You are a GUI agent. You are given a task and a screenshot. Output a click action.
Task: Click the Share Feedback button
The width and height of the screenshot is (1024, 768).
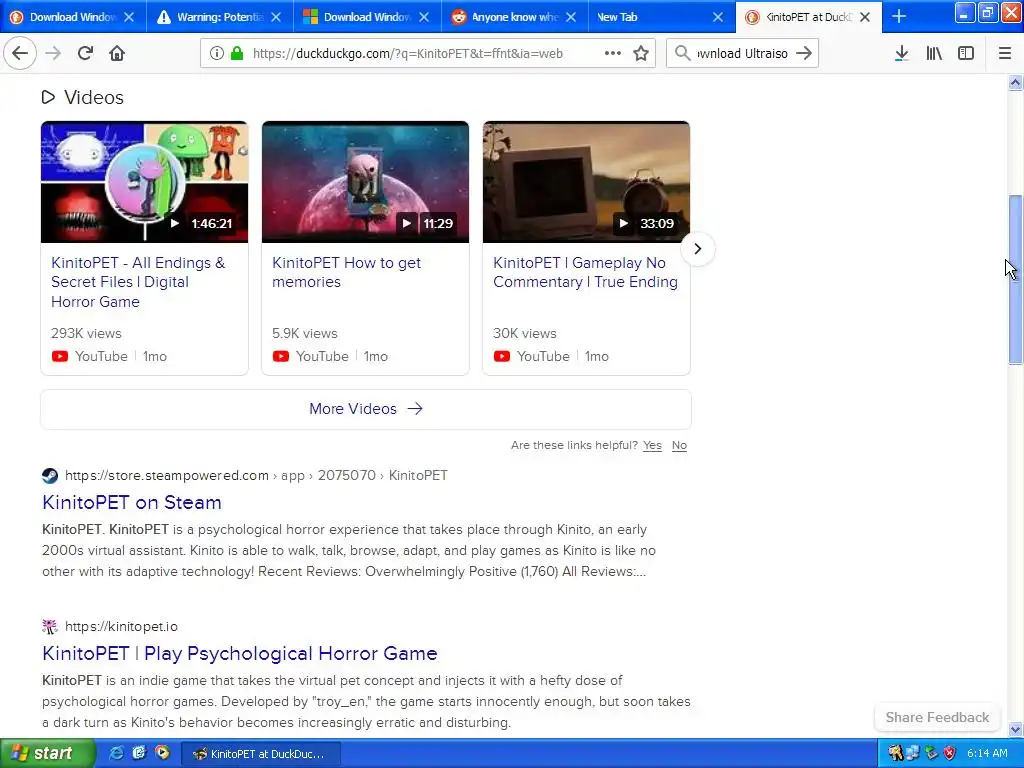[937, 717]
